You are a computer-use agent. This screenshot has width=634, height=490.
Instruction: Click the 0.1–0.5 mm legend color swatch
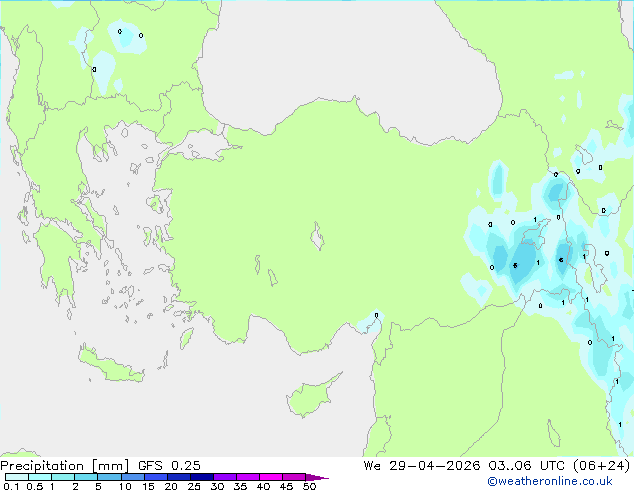click(x=17, y=477)
